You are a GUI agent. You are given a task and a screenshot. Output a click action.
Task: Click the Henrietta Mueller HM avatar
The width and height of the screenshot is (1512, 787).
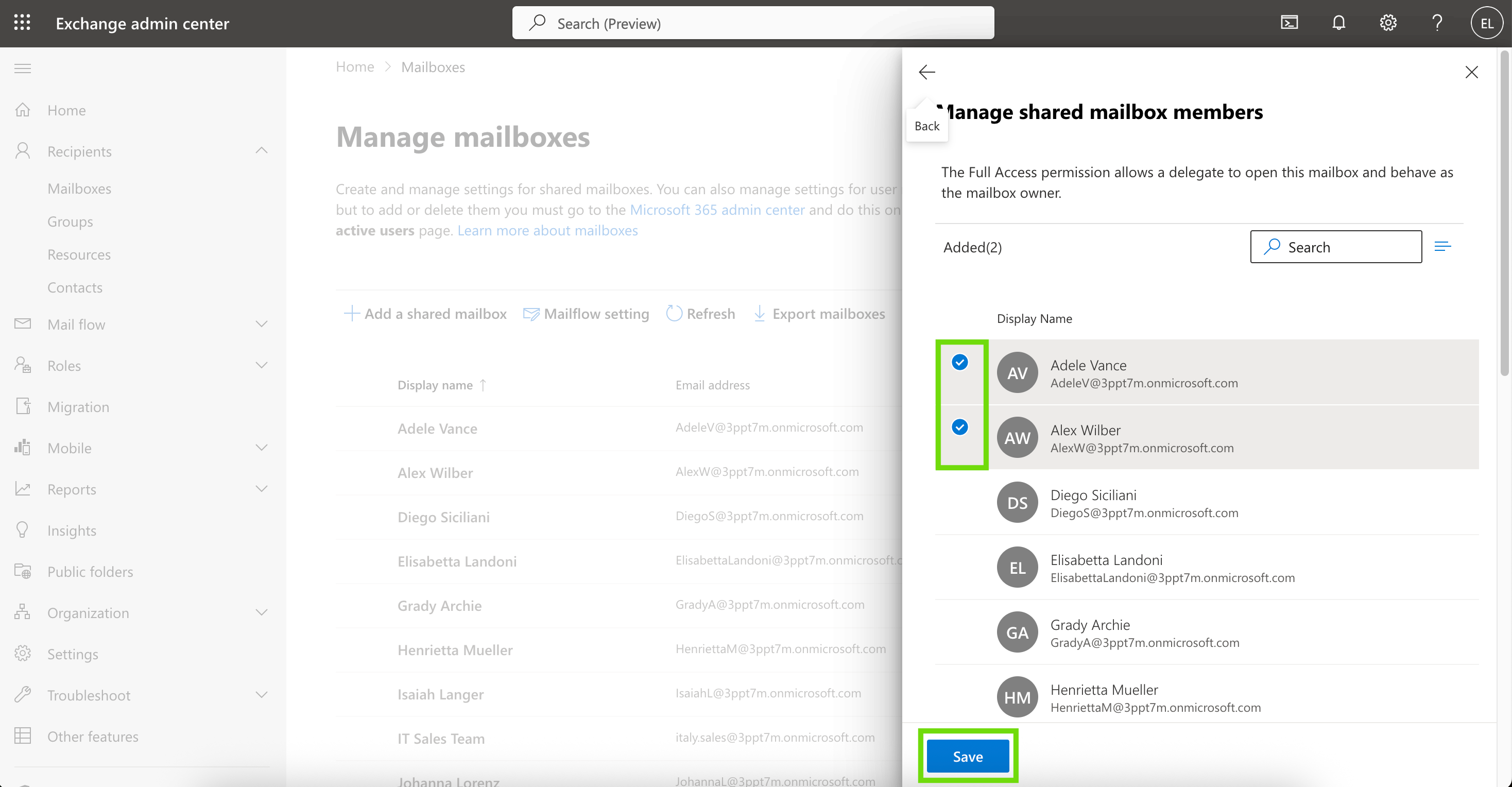click(1017, 697)
